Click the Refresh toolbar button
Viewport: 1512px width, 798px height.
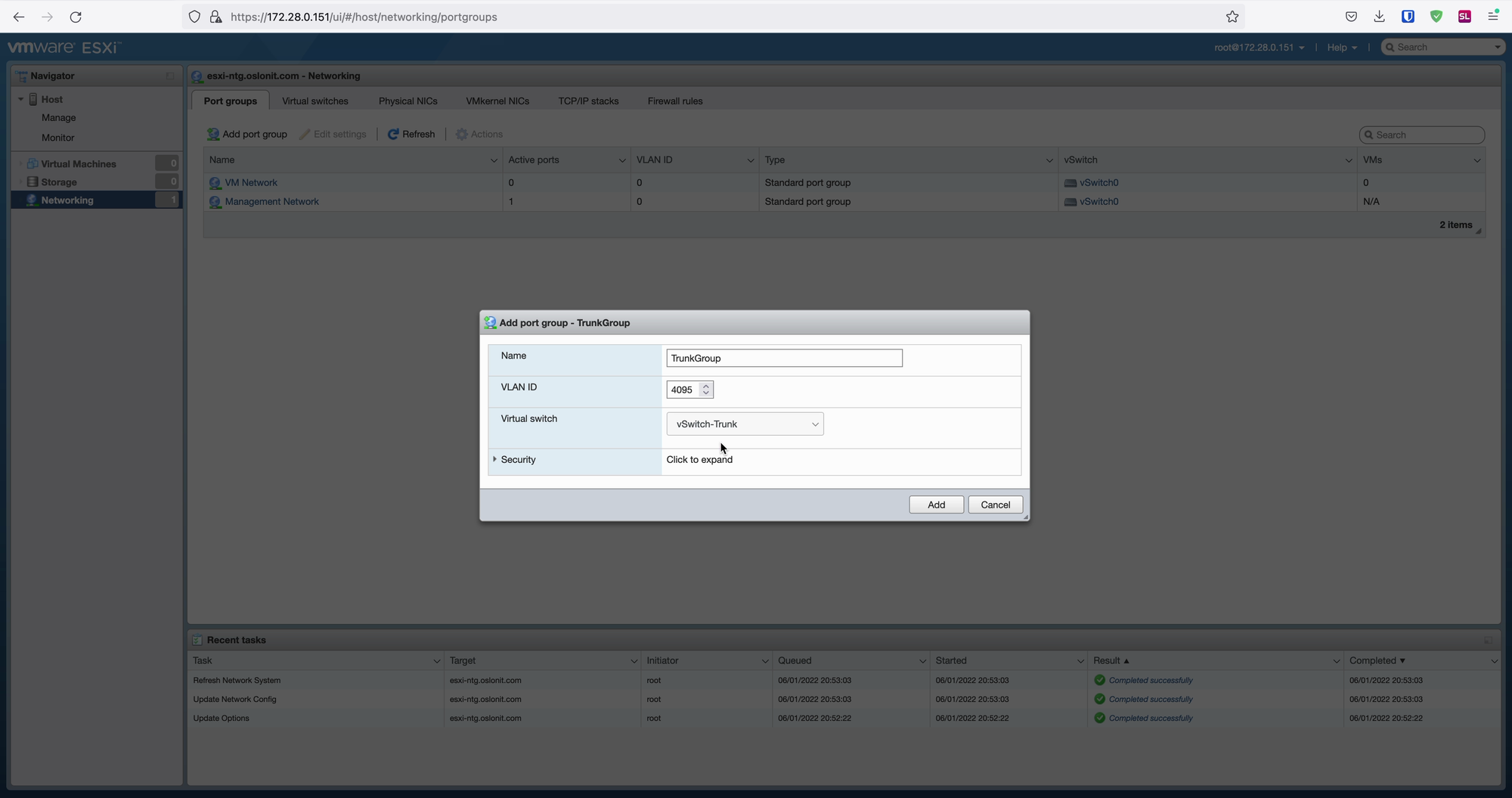click(x=411, y=135)
